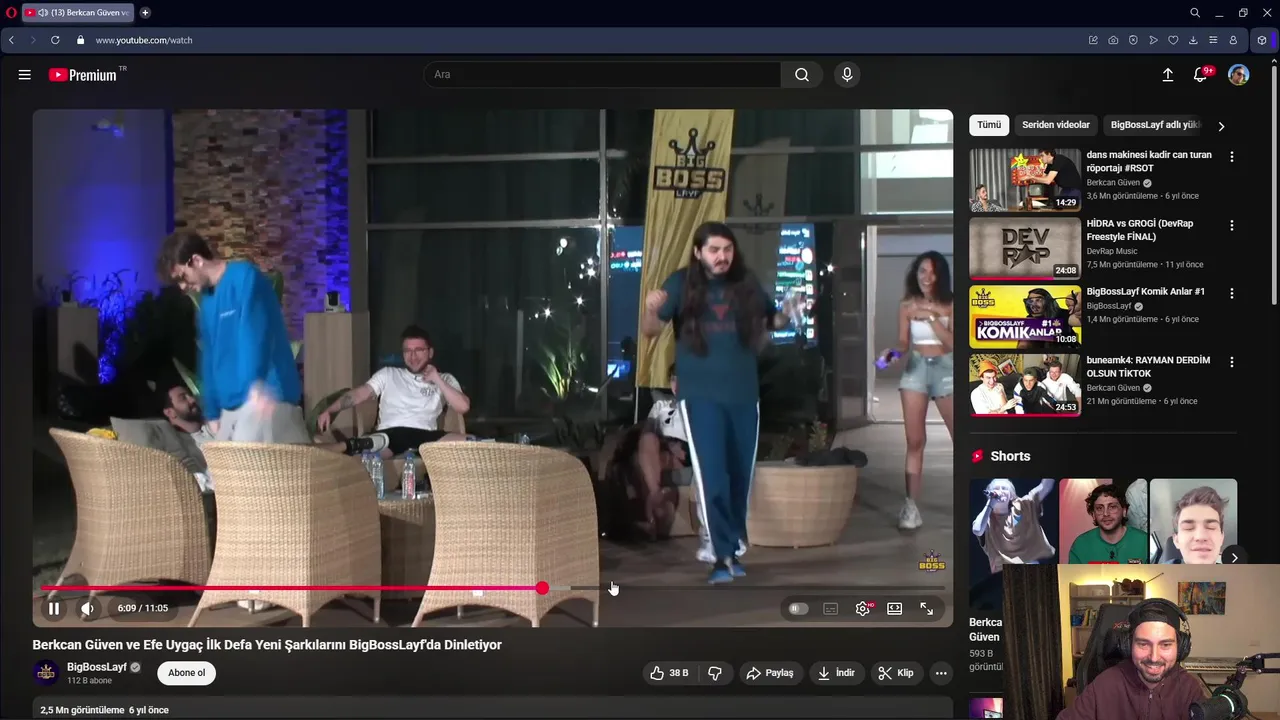Image resolution: width=1280 pixels, height=720 pixels.
Task: Create a clip with Klip button
Action: click(896, 673)
